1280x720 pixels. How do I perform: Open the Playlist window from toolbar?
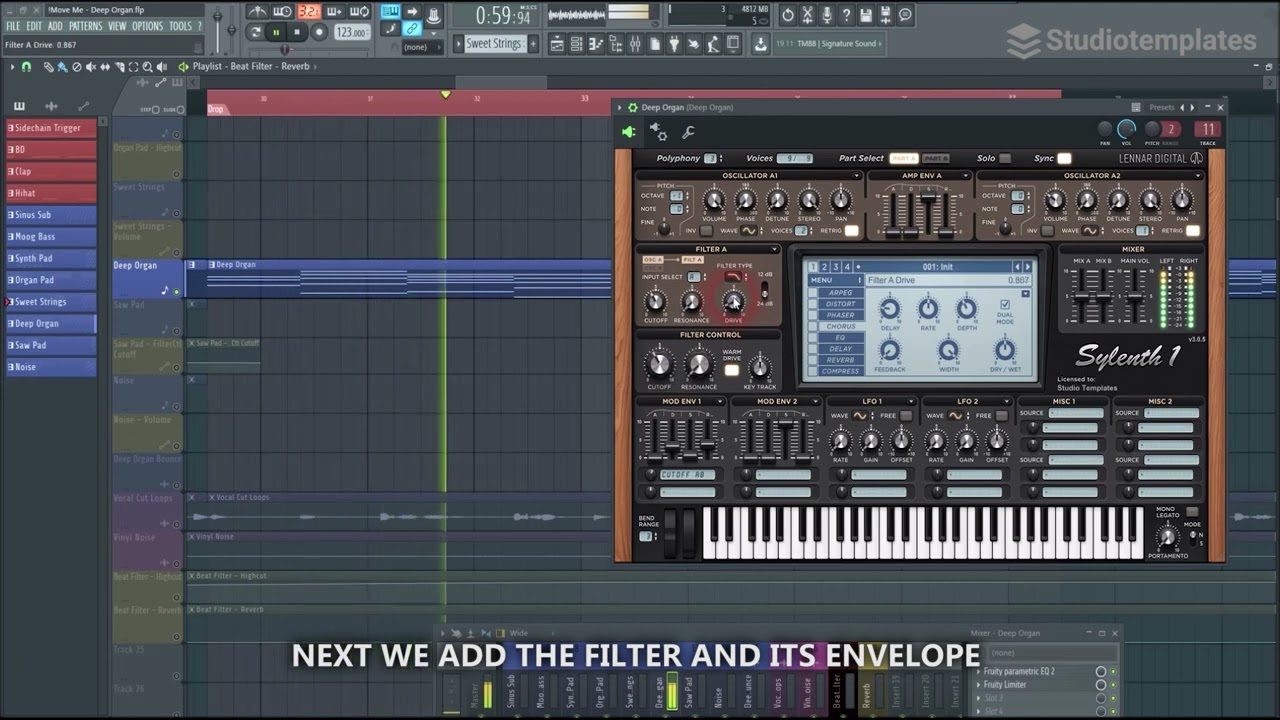557,44
